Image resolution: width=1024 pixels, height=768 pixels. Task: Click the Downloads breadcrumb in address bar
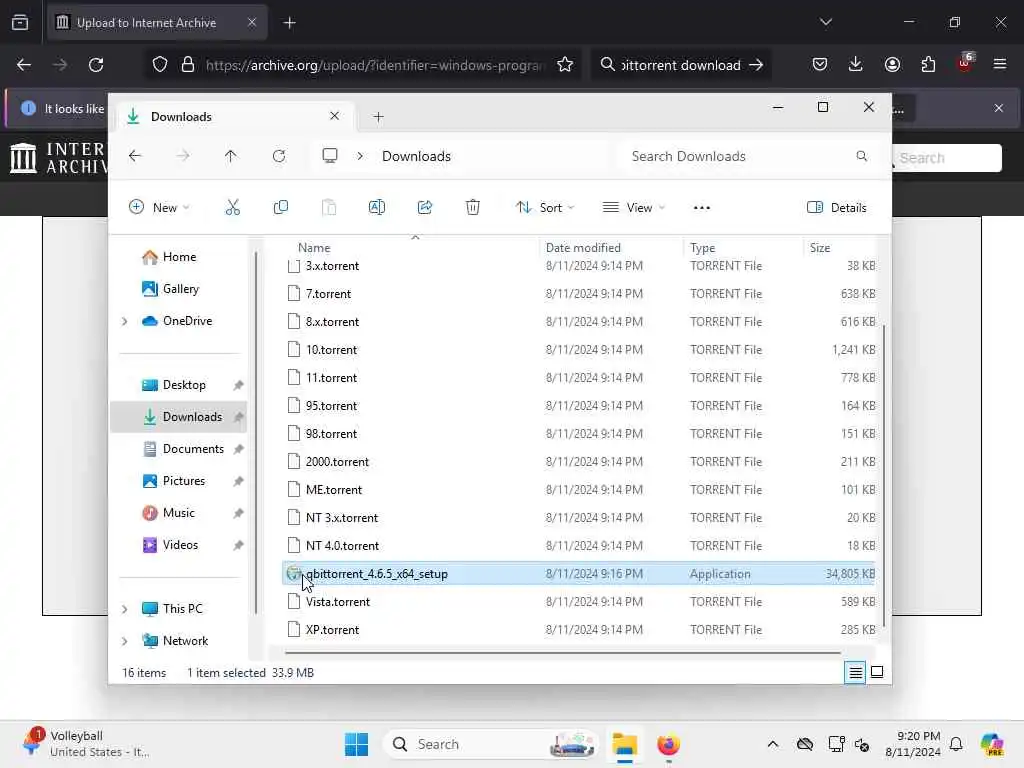pos(416,156)
